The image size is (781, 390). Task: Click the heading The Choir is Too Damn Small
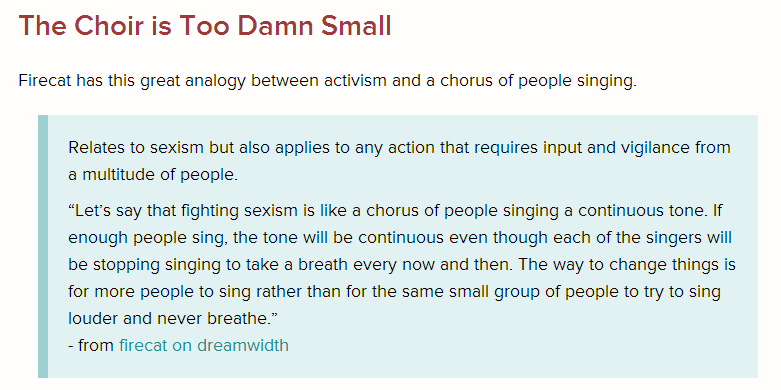coord(205,26)
